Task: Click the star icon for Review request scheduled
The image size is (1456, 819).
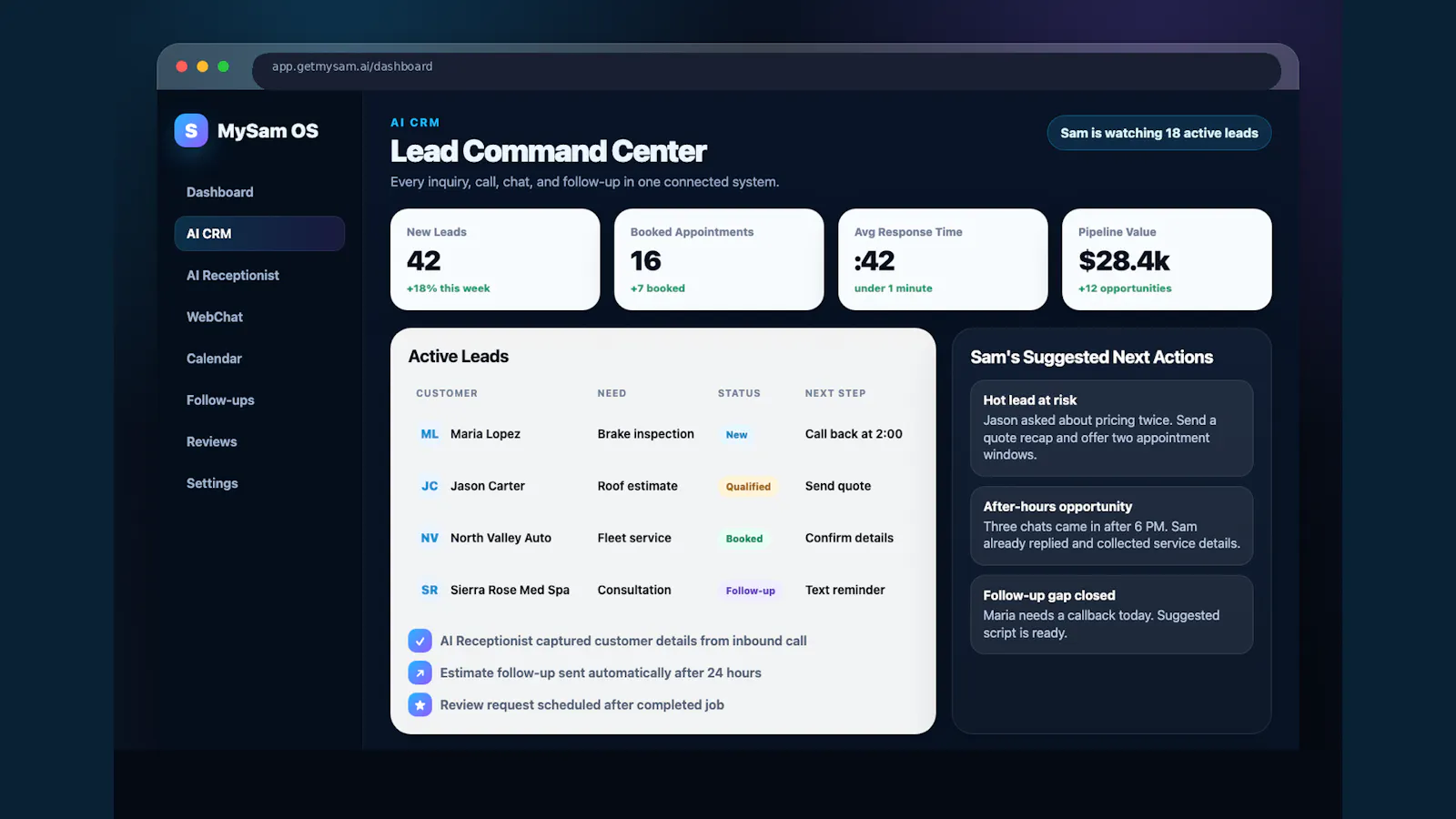Action: pos(420,704)
